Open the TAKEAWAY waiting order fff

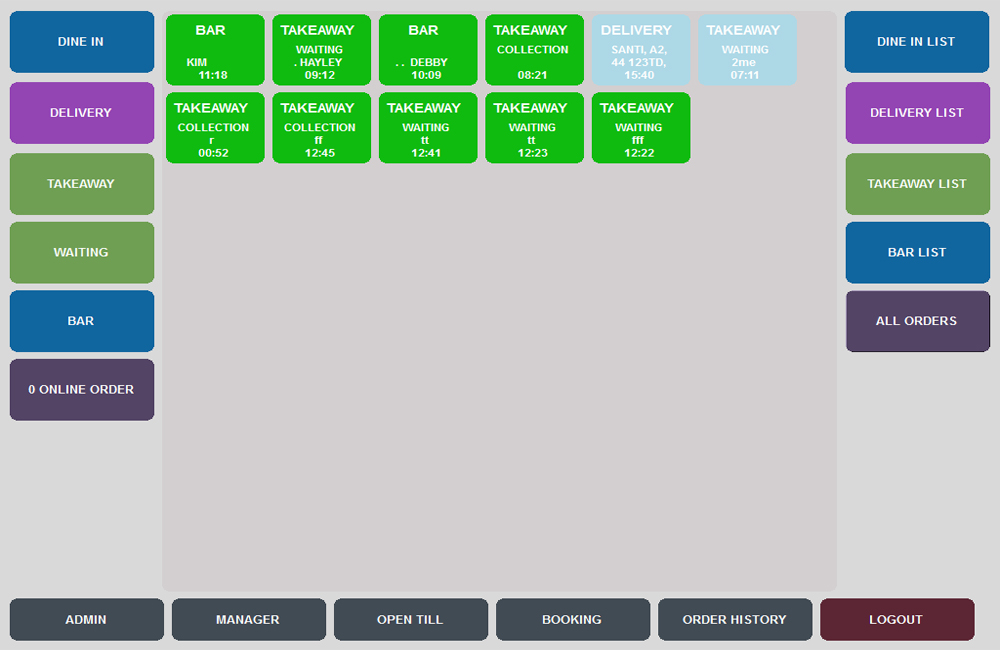641,128
